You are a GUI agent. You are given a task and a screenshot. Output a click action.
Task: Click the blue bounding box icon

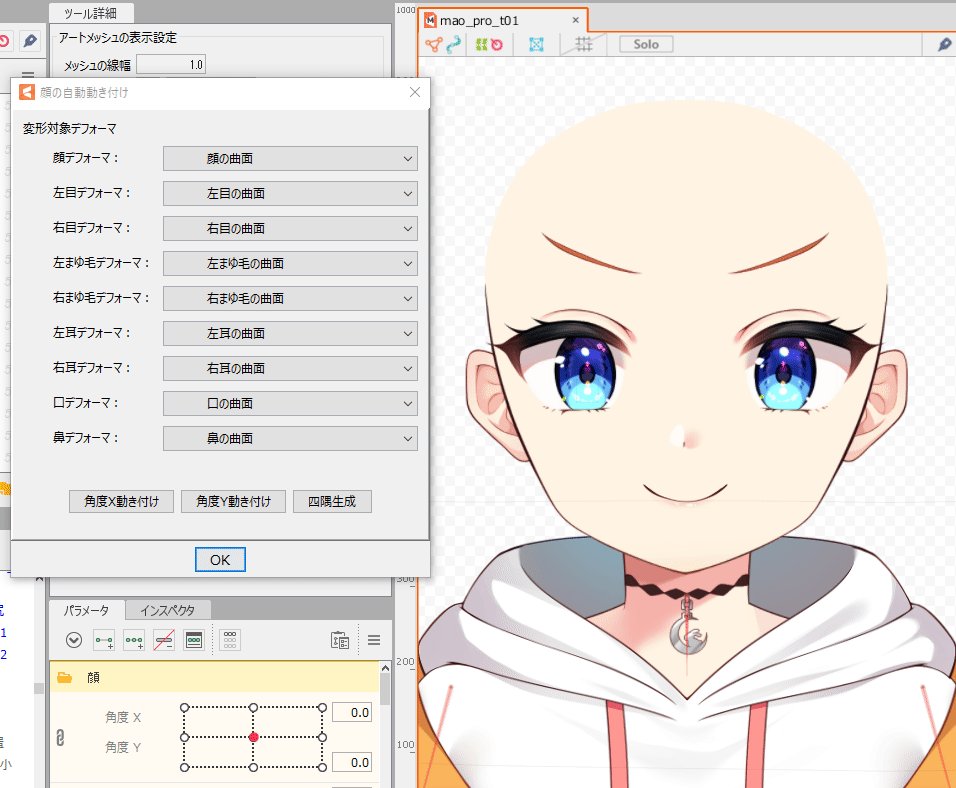[537, 45]
